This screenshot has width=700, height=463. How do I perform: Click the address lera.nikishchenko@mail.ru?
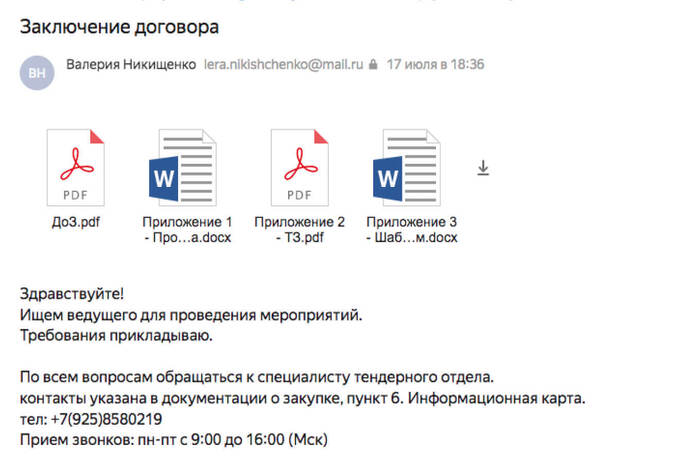tap(284, 65)
